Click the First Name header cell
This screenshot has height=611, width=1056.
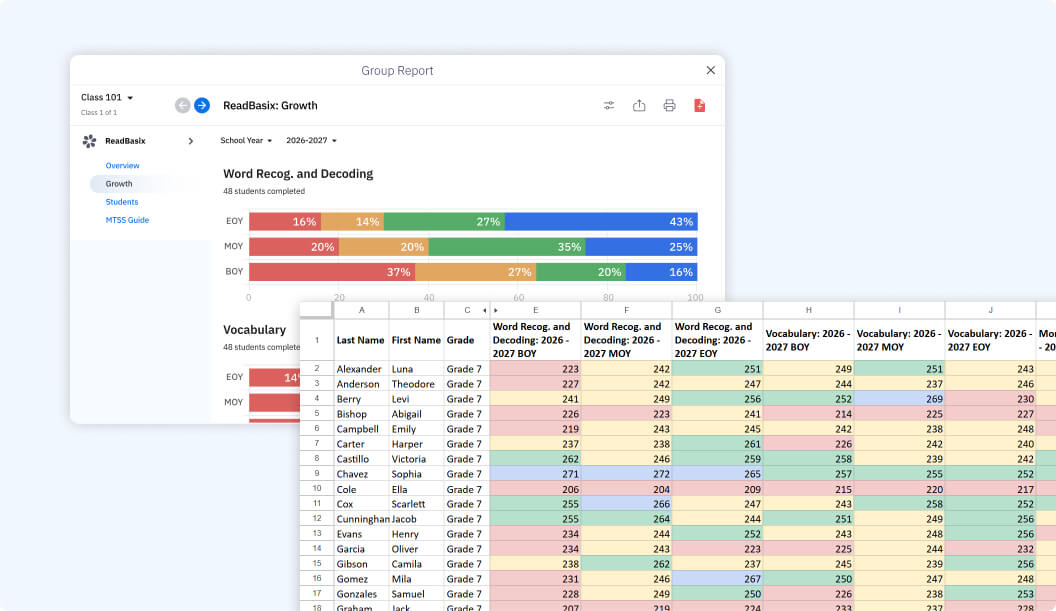[x=416, y=340]
